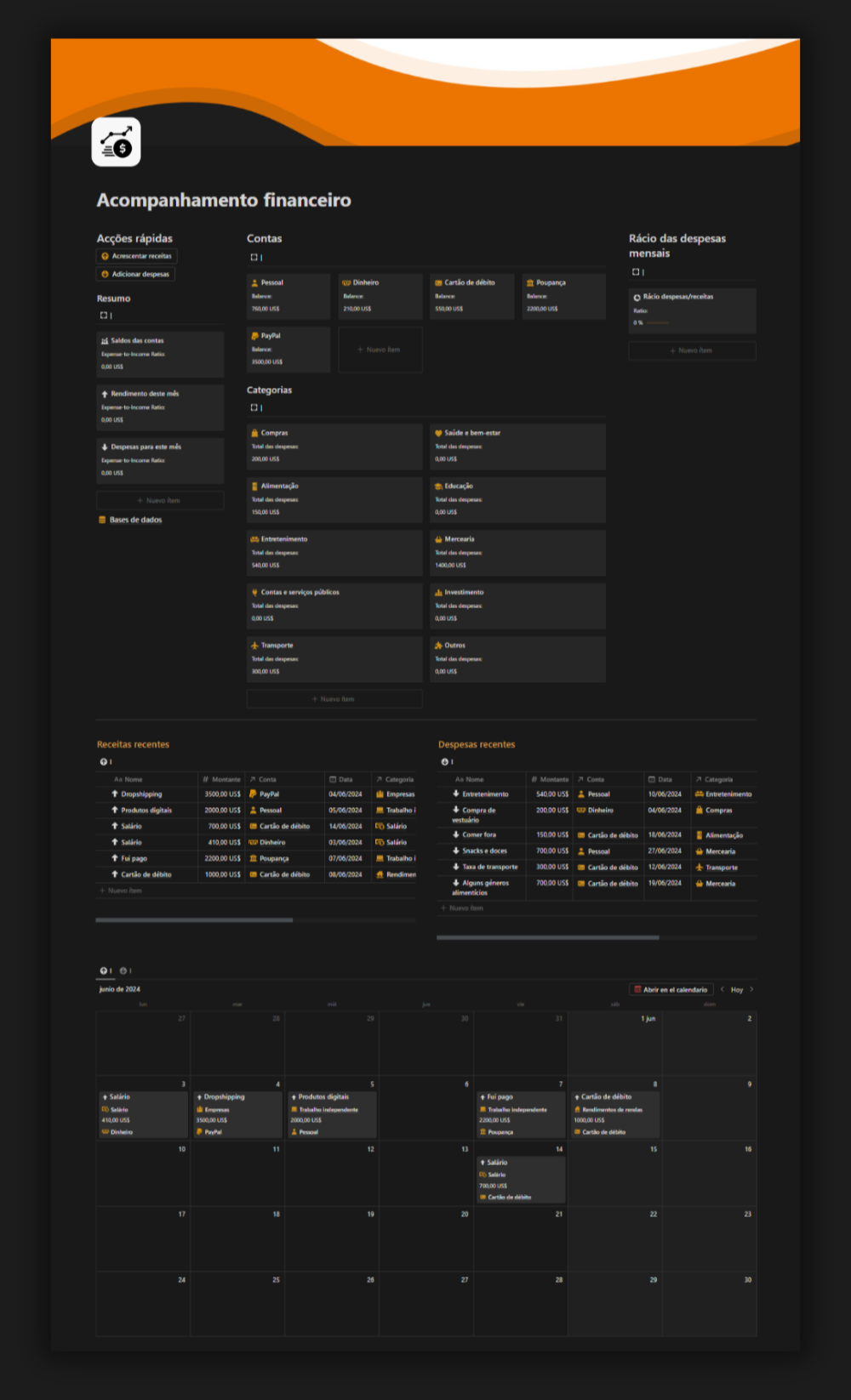Viewport: 851px width, 1400px height.
Task: Click the red calendar icon beside Abrir en el calendario
Action: 637,989
